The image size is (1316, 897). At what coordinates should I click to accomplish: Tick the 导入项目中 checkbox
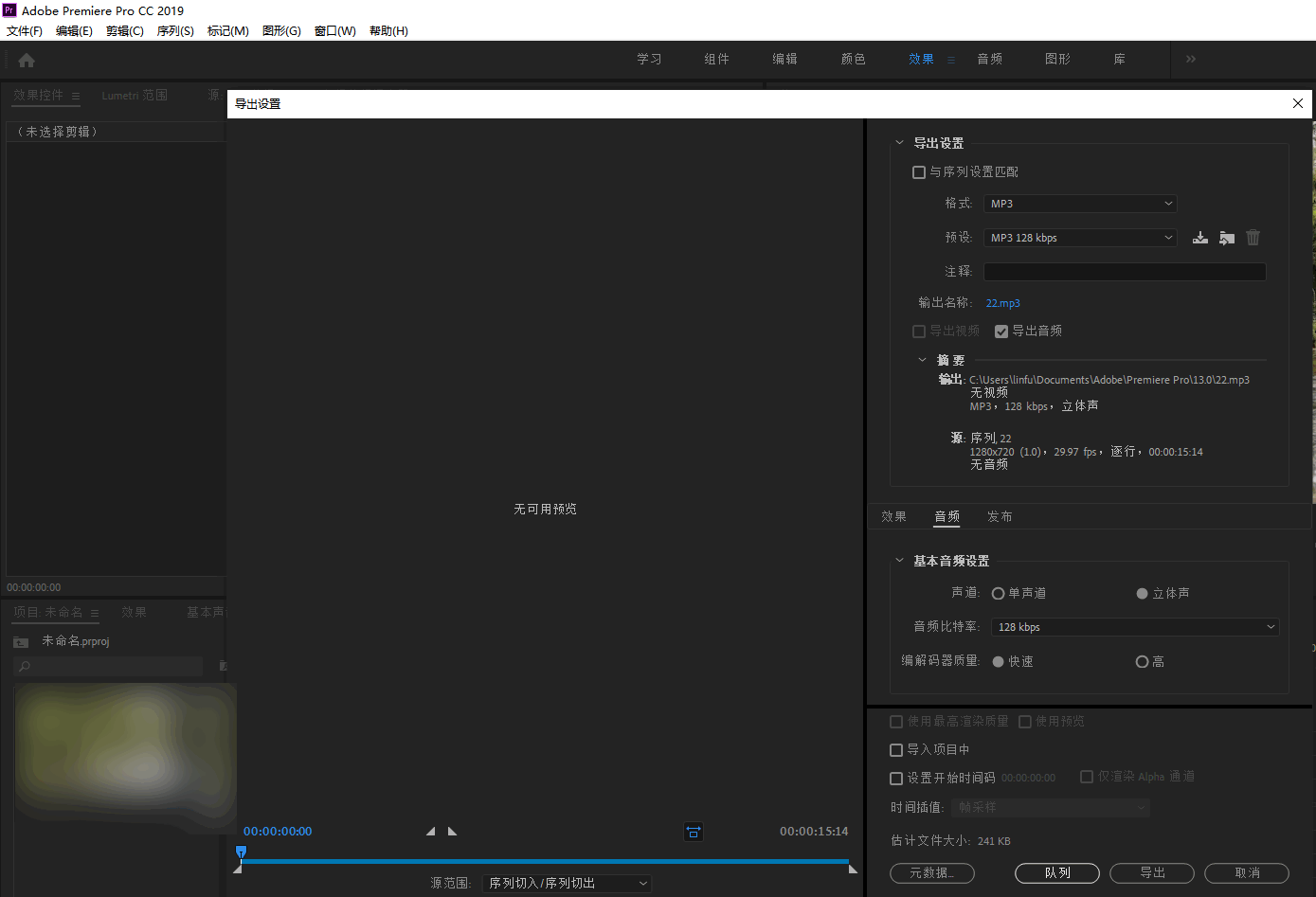pyautogui.click(x=896, y=750)
